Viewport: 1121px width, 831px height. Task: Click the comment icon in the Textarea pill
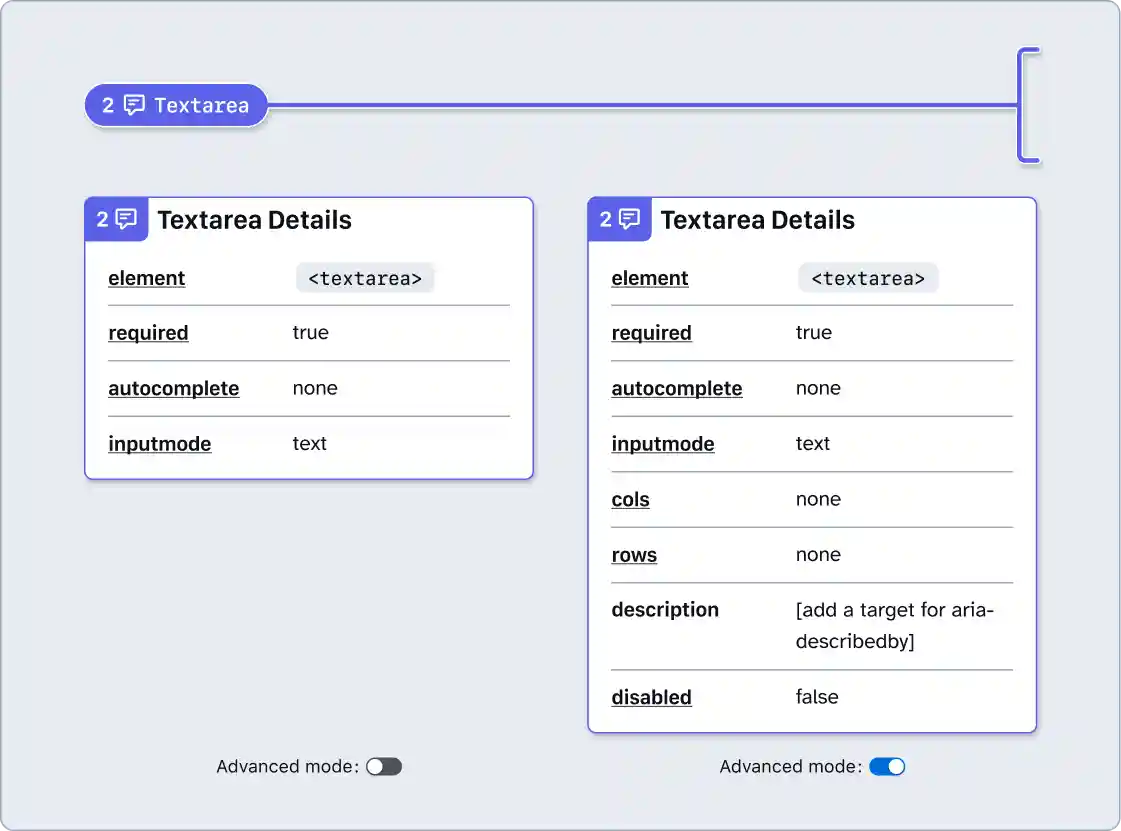(x=135, y=104)
